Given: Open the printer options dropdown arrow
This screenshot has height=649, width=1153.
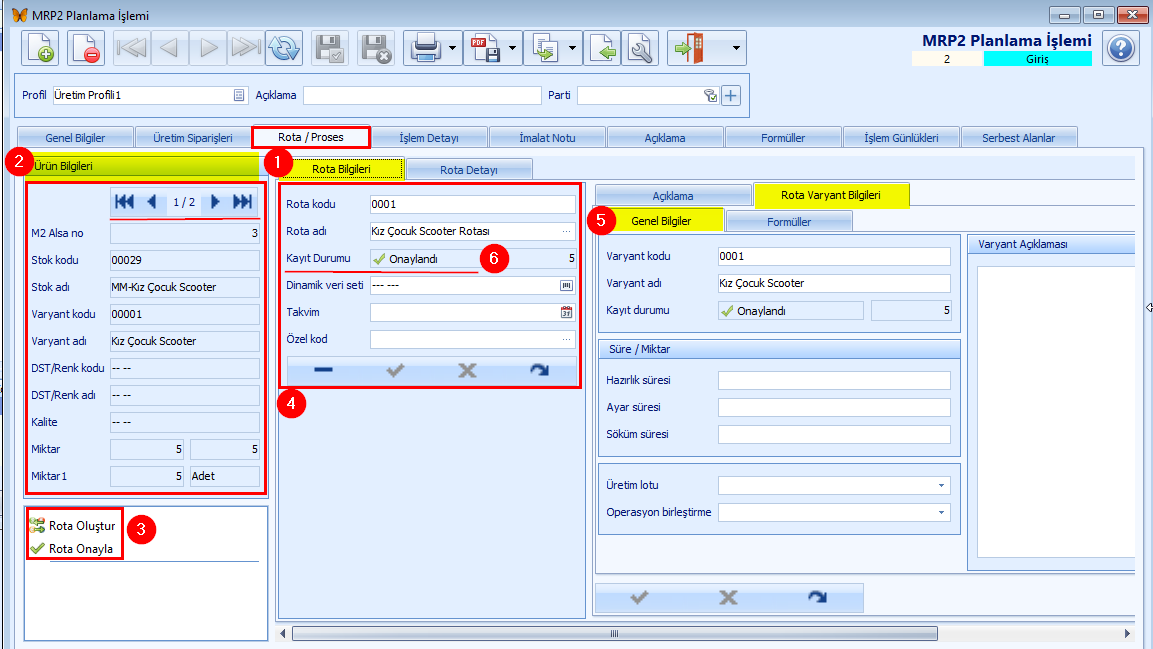Looking at the screenshot, I should click(x=453, y=48).
